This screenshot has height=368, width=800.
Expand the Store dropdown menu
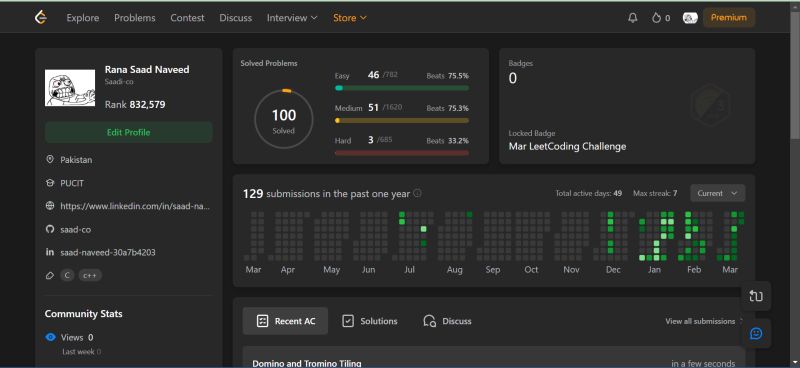[x=350, y=18]
